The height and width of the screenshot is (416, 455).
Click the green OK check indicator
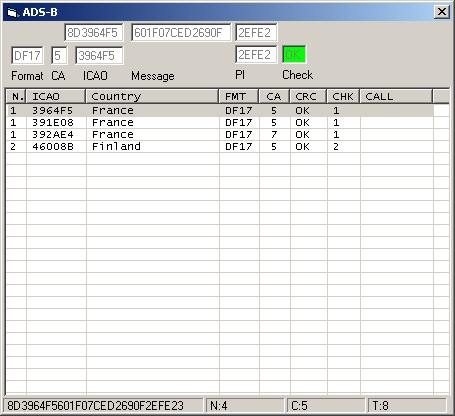(294, 55)
